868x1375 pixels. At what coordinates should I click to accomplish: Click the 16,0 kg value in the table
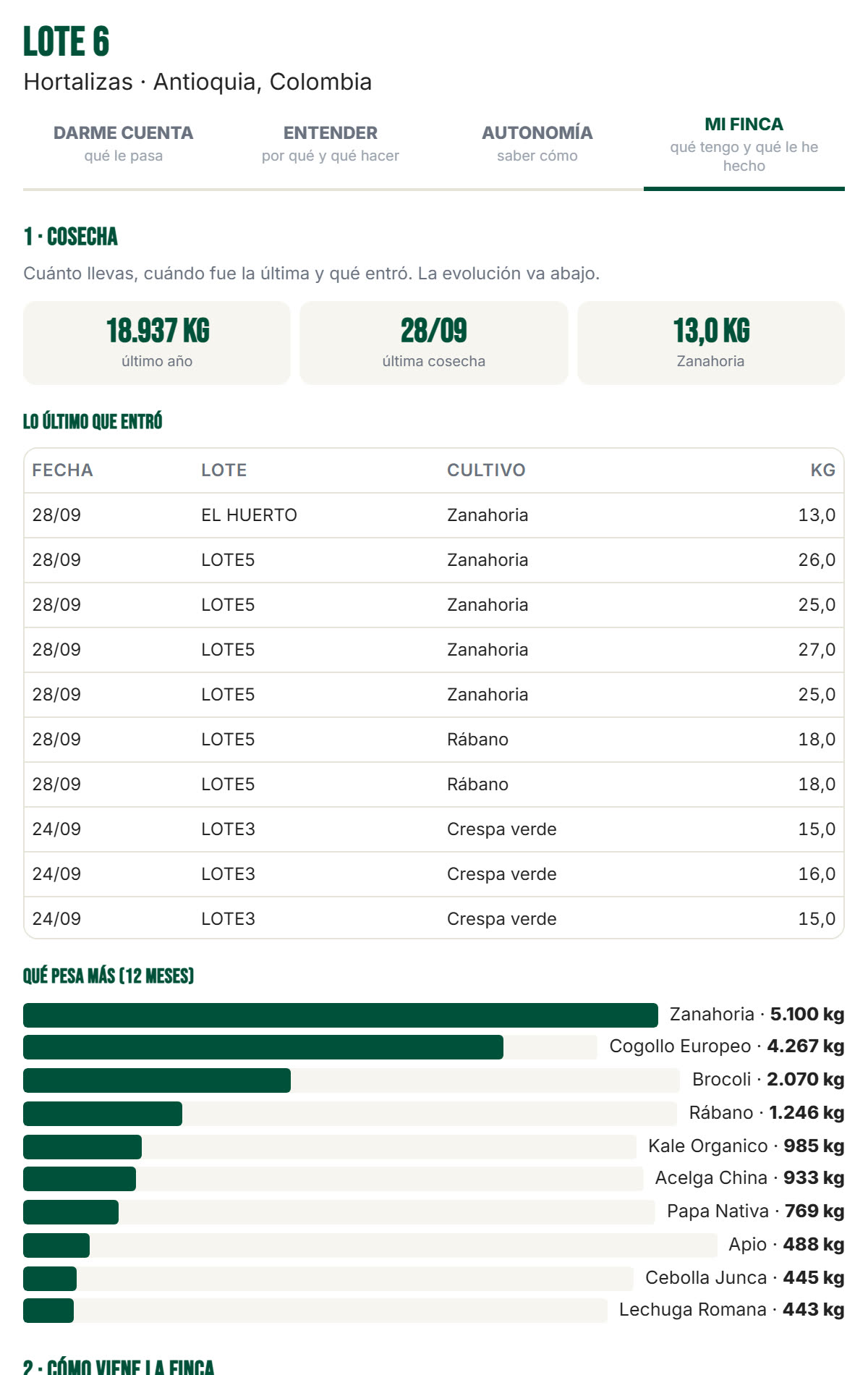pos(817,874)
